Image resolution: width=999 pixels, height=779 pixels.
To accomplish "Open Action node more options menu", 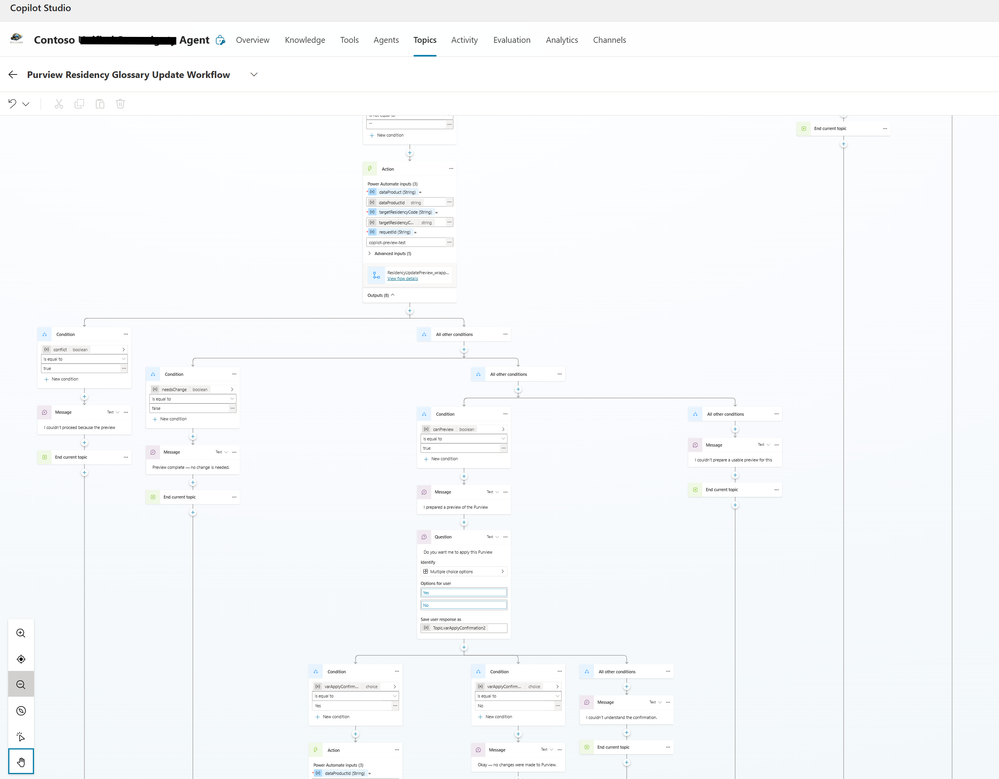I will pos(451,169).
